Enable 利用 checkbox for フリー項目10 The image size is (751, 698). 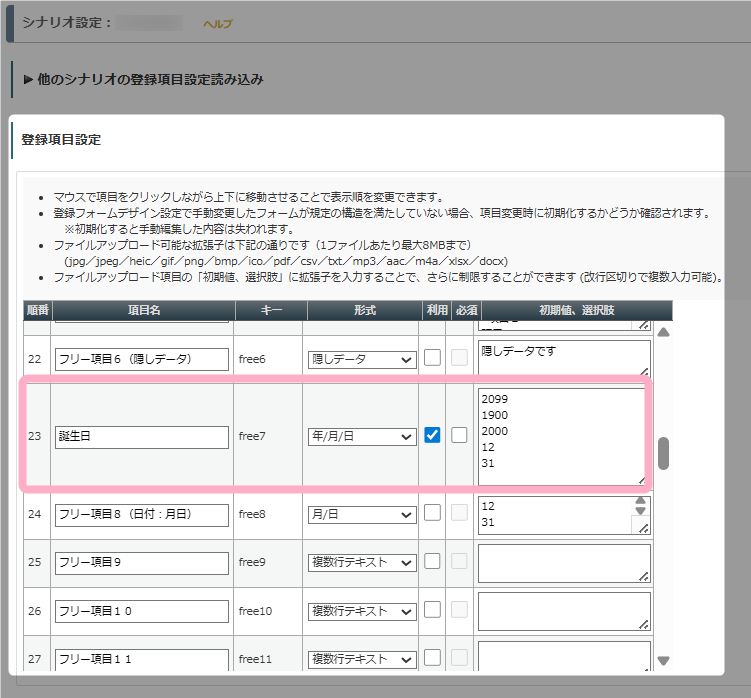[433, 609]
